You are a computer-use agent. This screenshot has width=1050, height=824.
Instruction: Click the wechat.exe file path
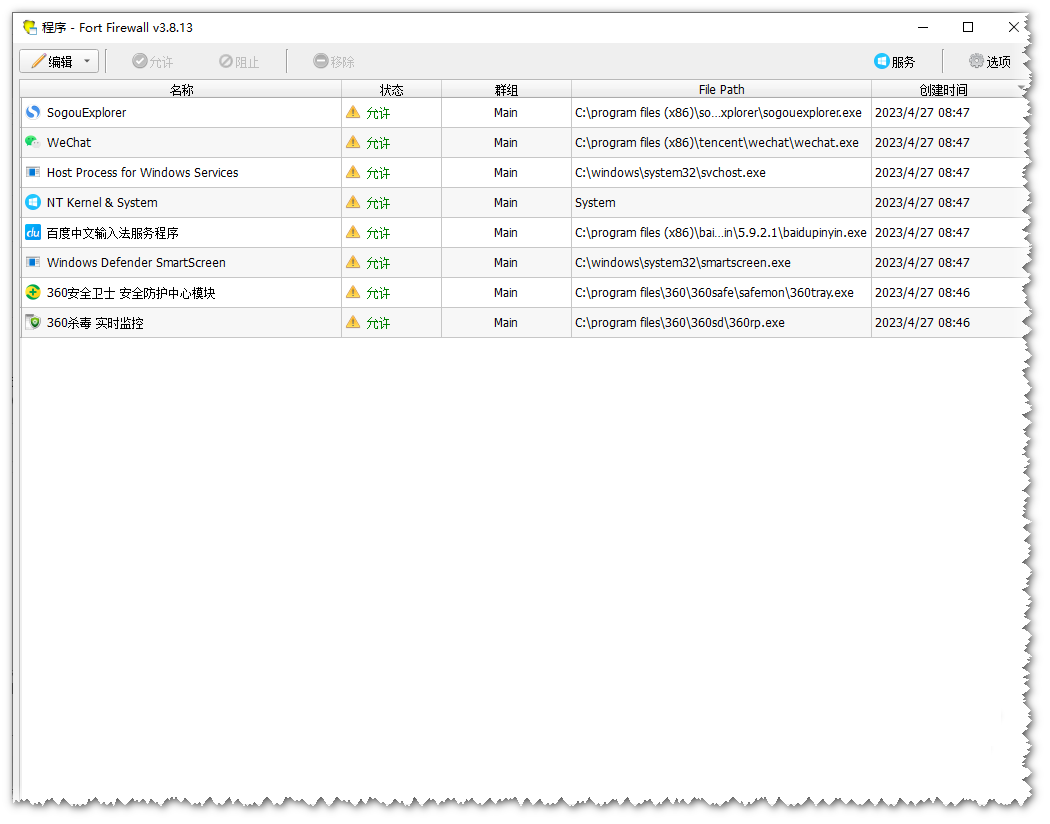pos(717,143)
